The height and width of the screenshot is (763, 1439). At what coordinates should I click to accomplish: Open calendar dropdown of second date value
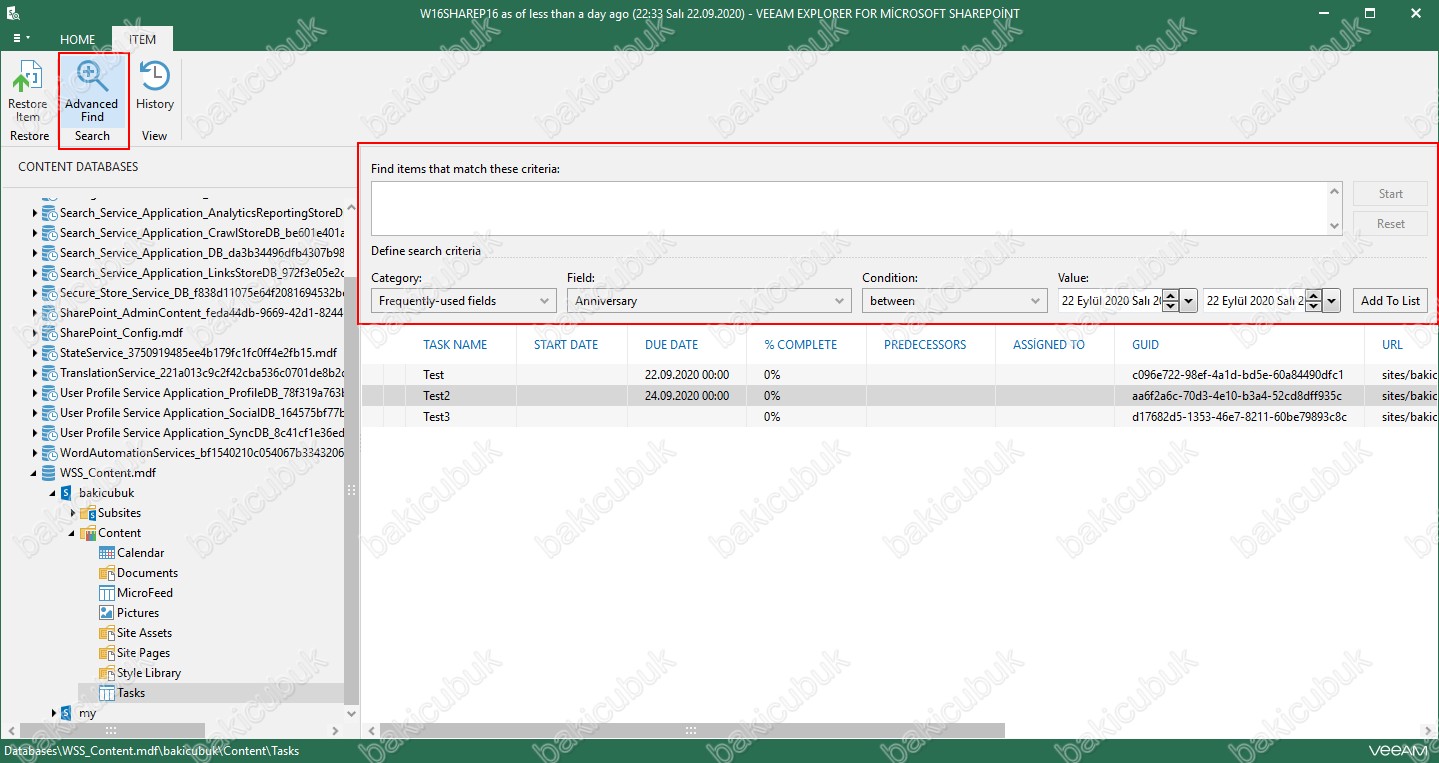coord(1331,301)
